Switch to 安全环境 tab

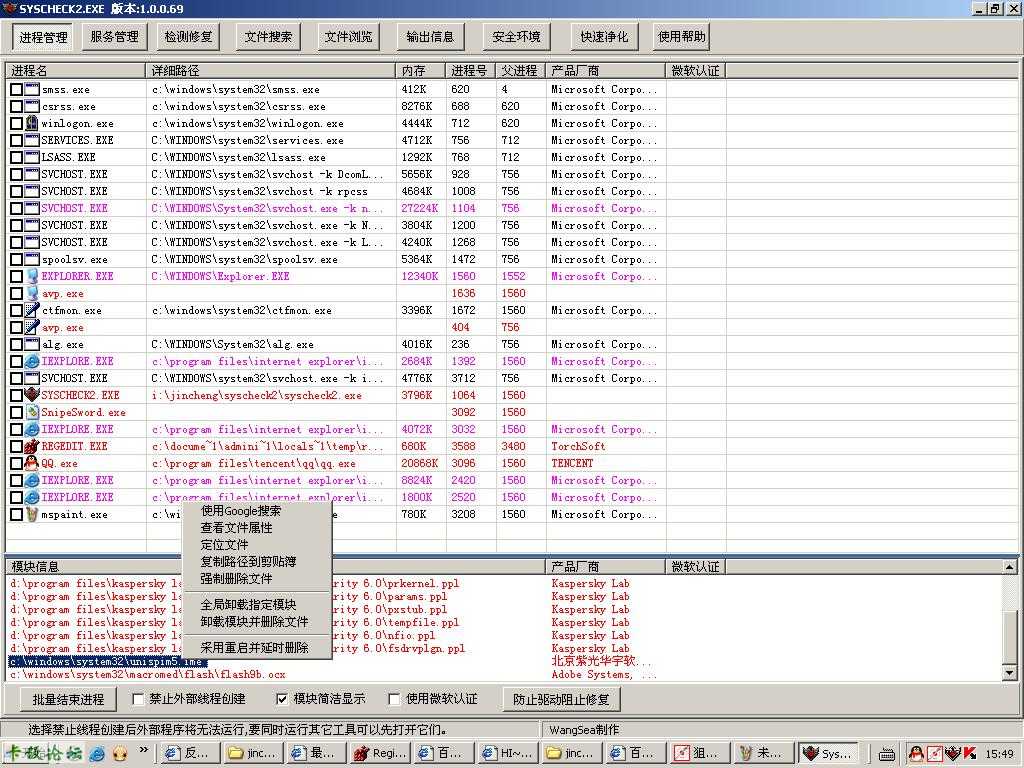[x=516, y=37]
